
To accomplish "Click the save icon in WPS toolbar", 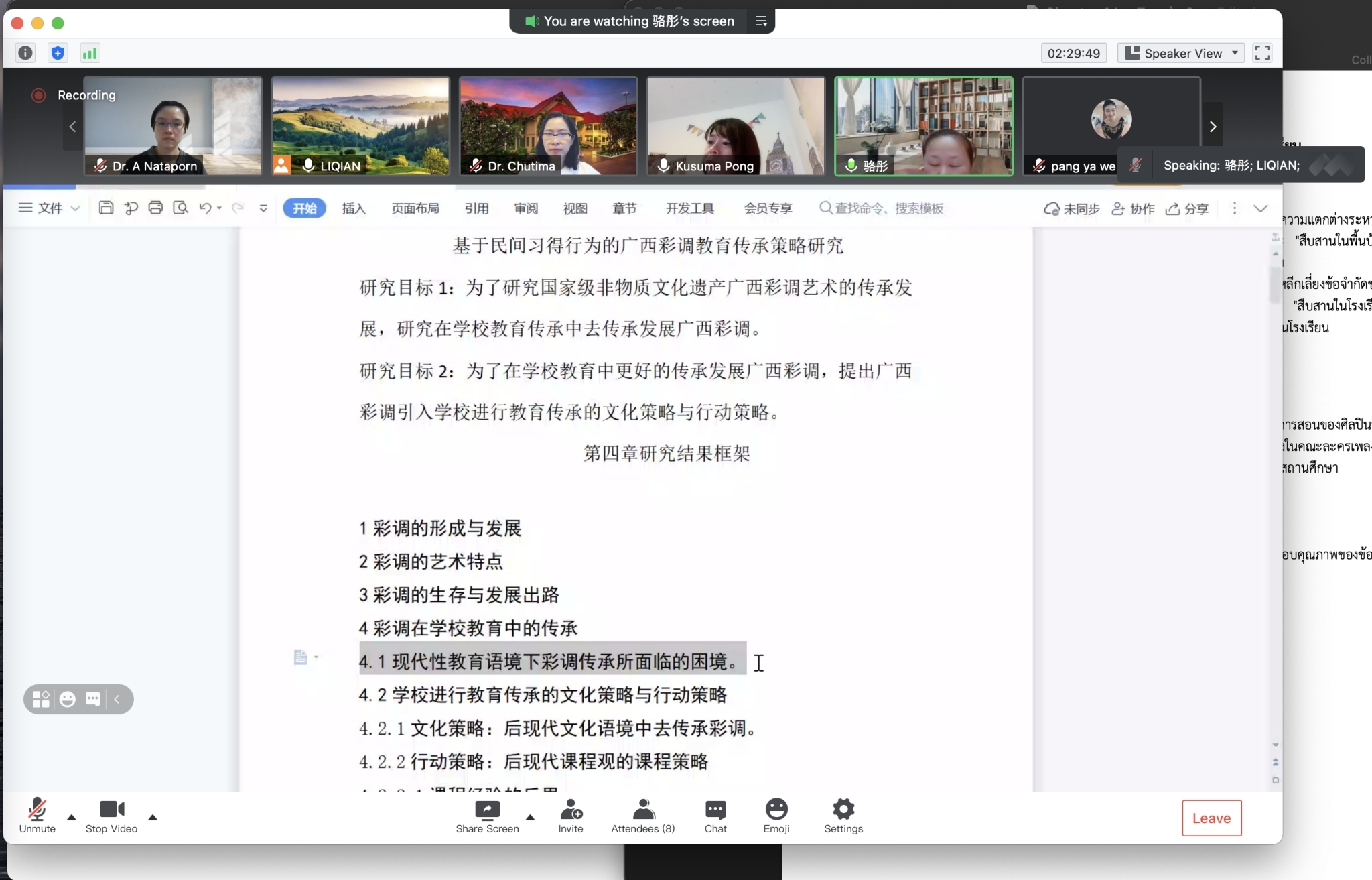I will (105, 208).
